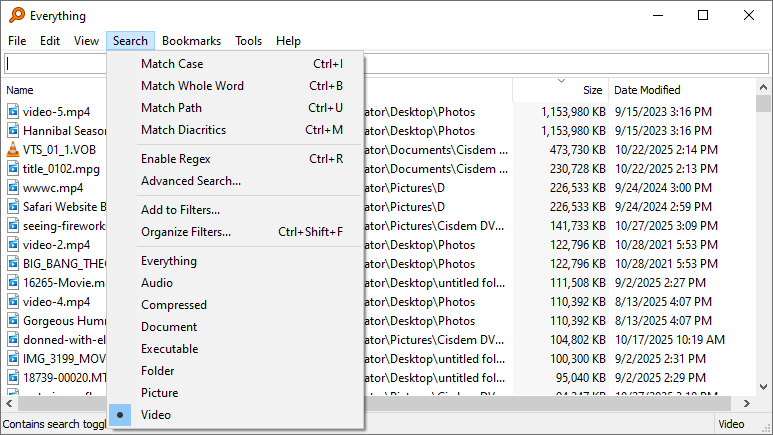Click the sort direction arrow above Size
Viewport: 773px width, 435px height.
pos(561,80)
